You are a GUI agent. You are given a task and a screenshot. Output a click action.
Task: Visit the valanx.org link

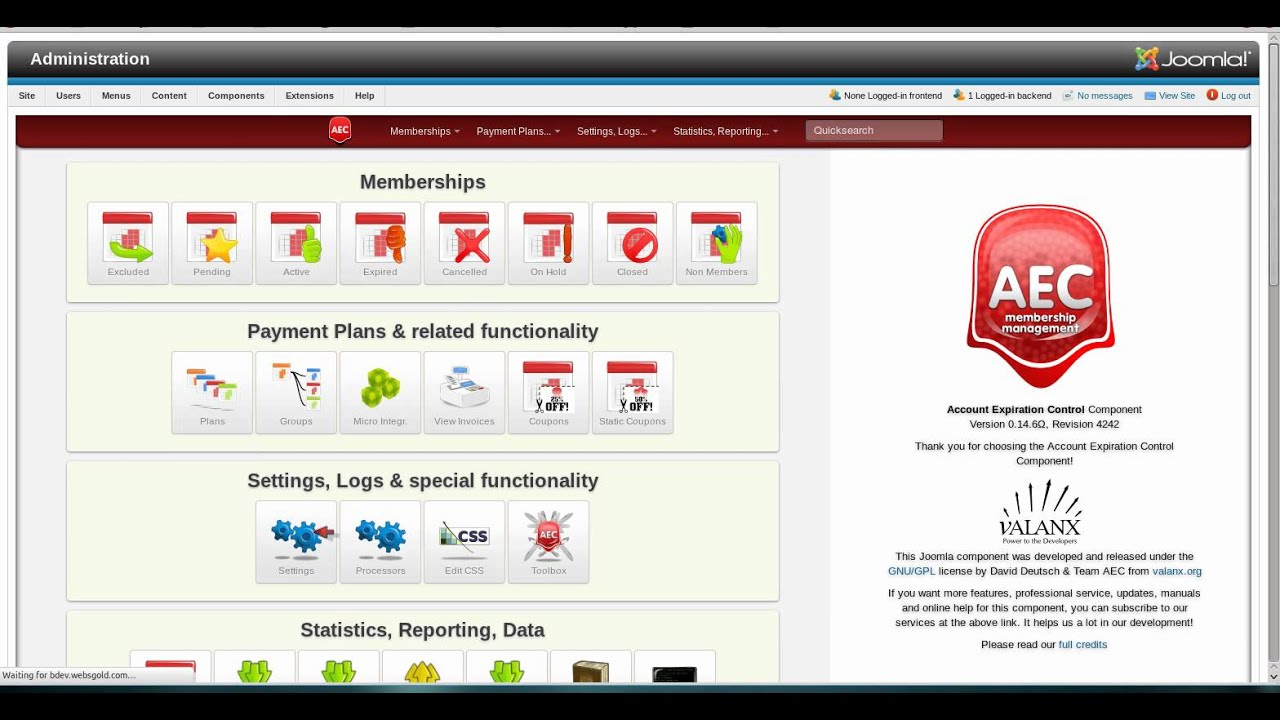click(1177, 571)
